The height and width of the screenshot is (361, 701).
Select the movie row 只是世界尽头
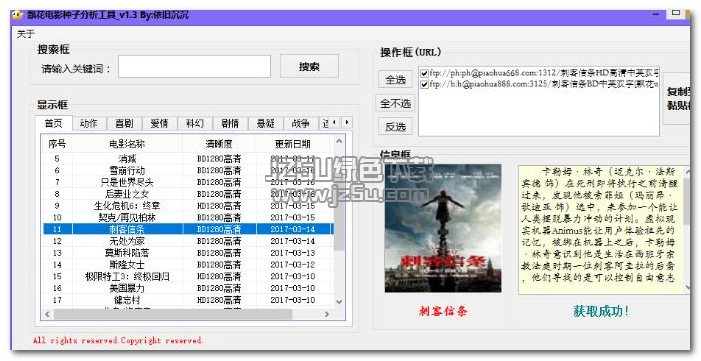(x=188, y=182)
